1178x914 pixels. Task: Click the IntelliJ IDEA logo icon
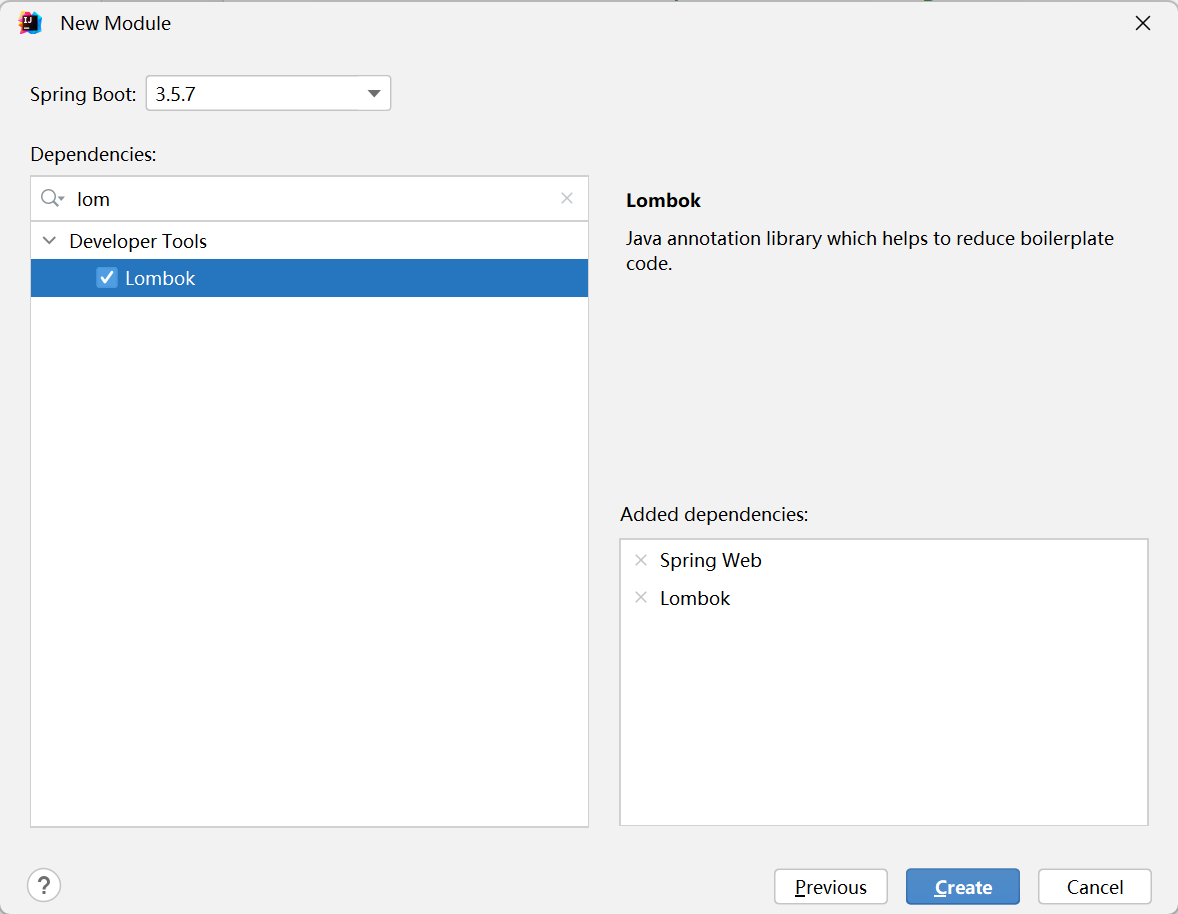(30, 23)
